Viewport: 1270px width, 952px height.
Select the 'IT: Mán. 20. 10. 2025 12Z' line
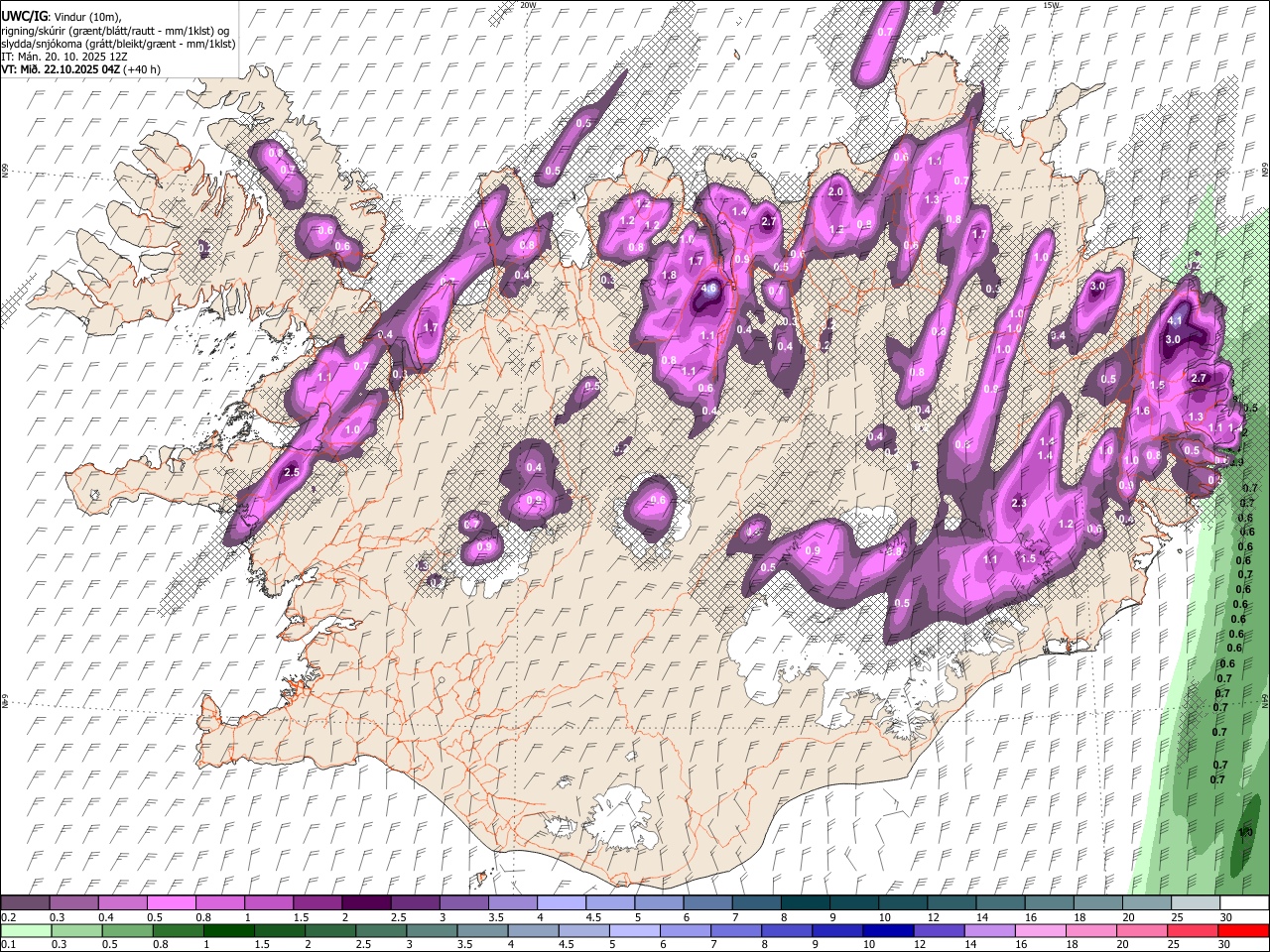click(64, 57)
